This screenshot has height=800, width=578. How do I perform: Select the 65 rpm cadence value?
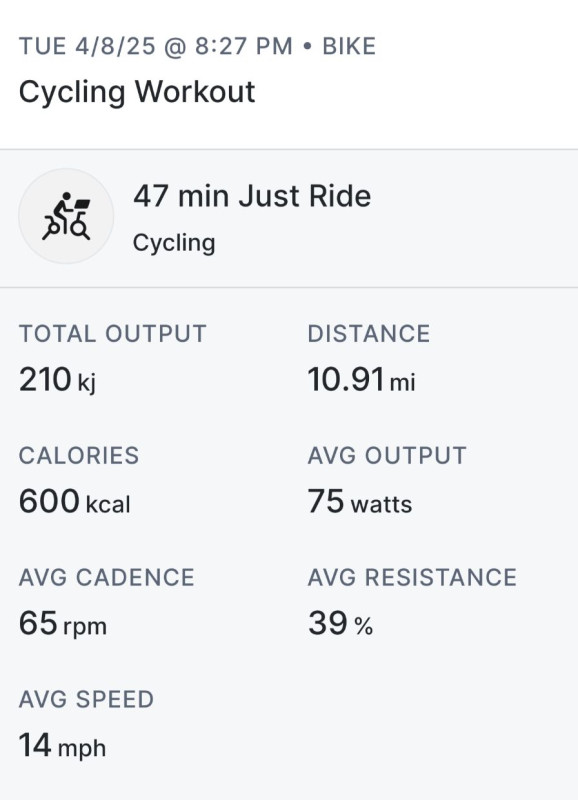point(63,624)
